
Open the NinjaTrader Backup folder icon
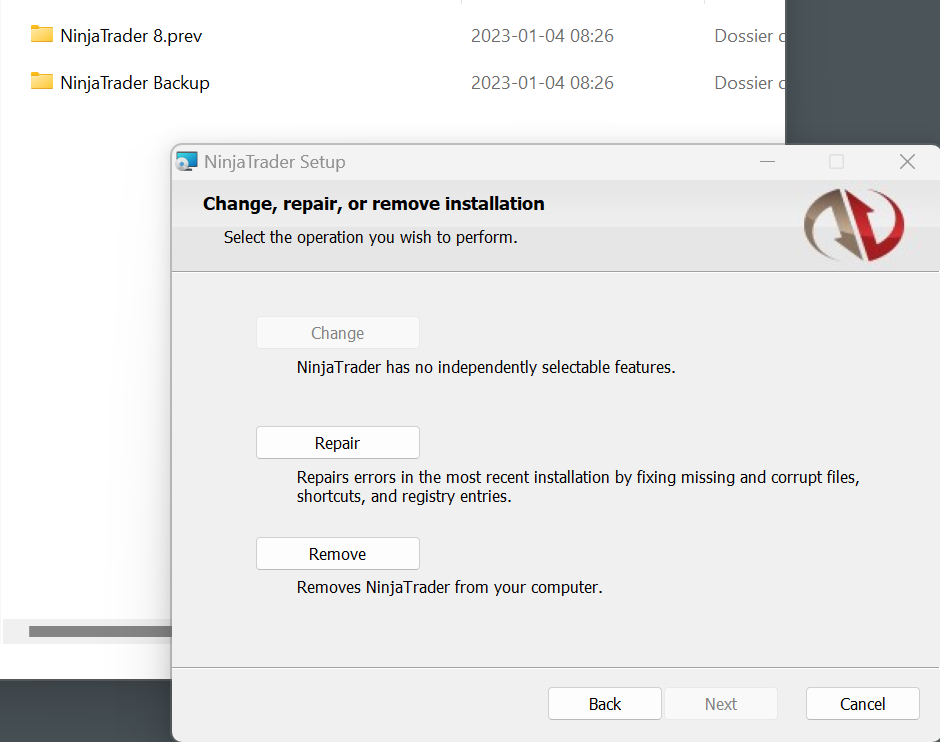41,82
